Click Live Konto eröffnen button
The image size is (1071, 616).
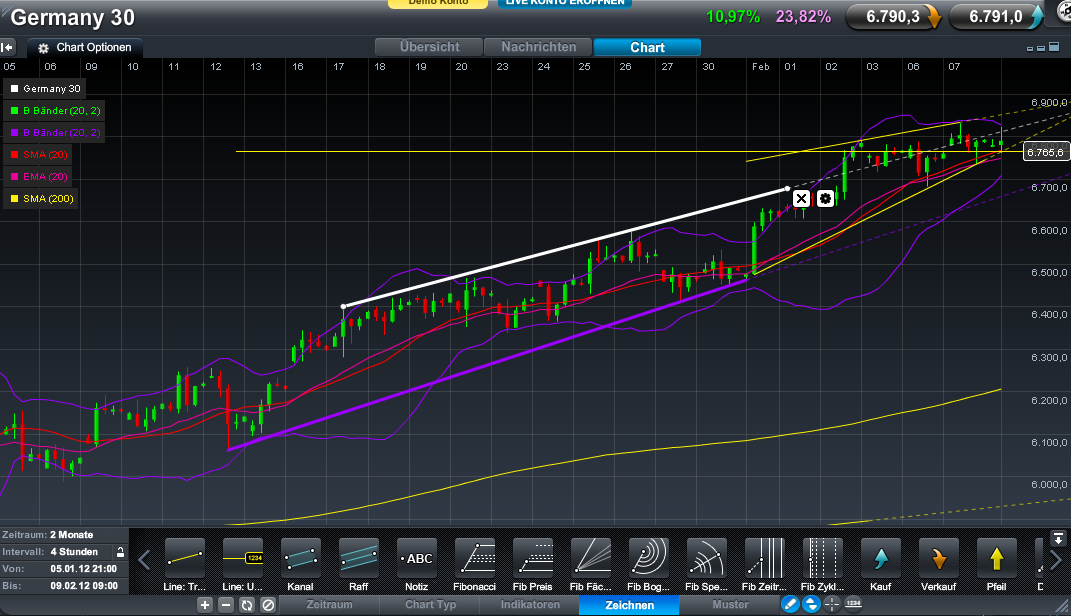[x=565, y=3]
